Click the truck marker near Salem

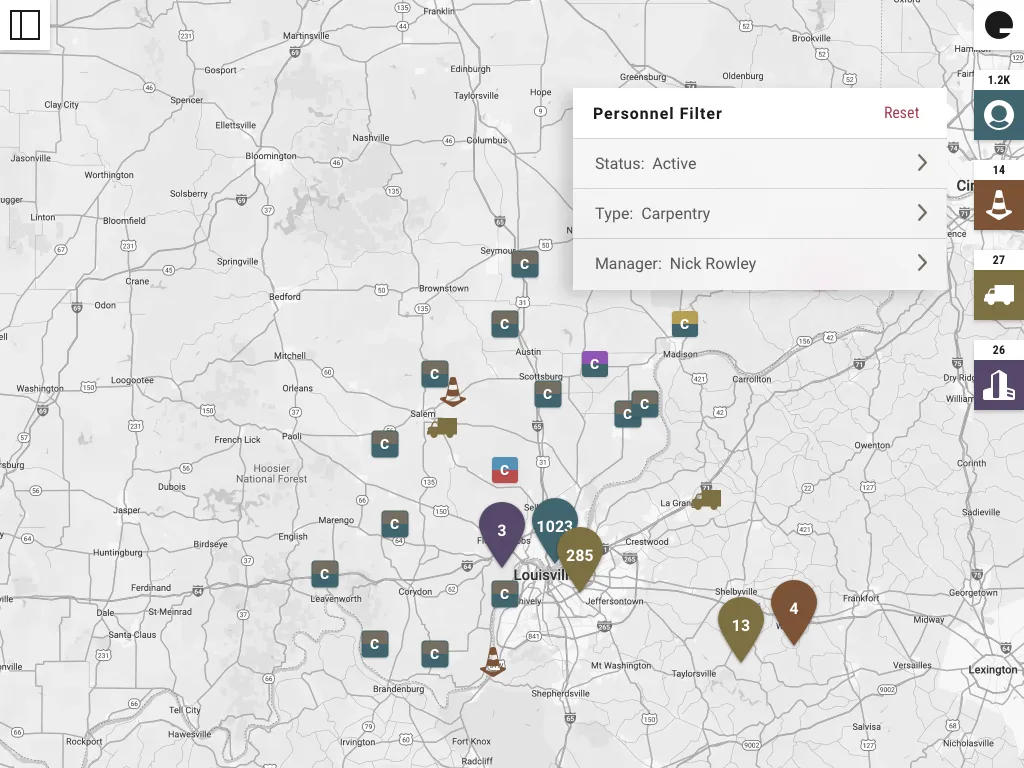442,428
